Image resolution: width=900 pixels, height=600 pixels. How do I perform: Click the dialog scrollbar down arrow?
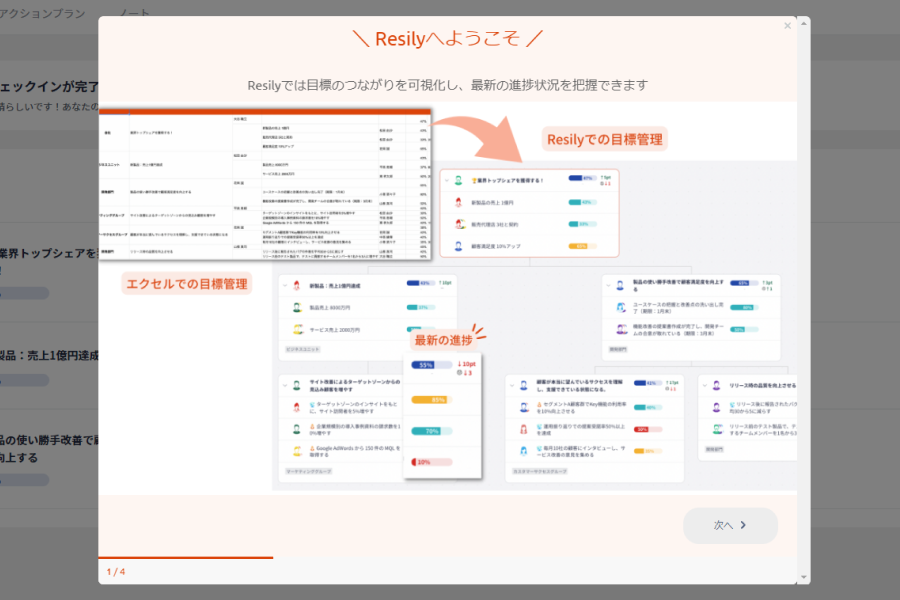(x=804, y=577)
